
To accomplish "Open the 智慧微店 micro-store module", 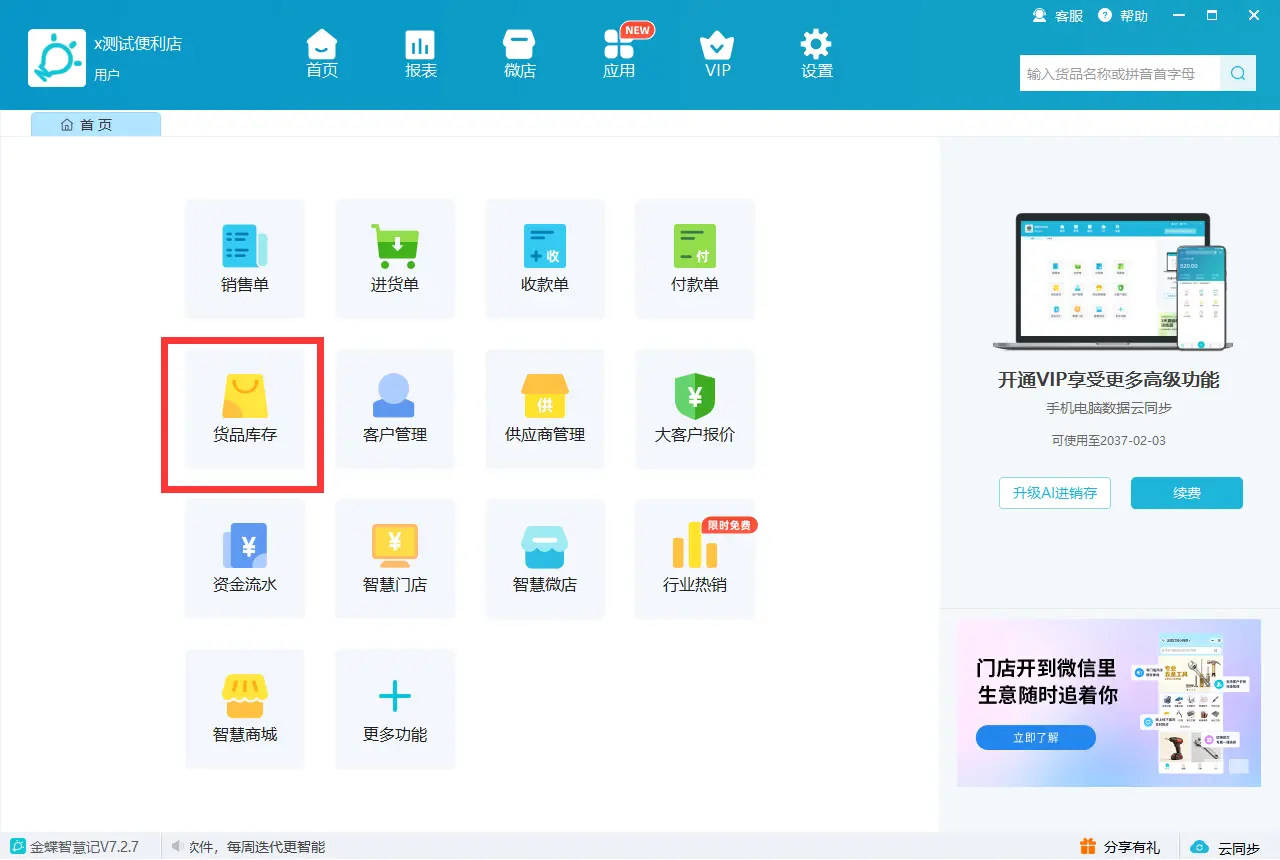I will [x=545, y=559].
